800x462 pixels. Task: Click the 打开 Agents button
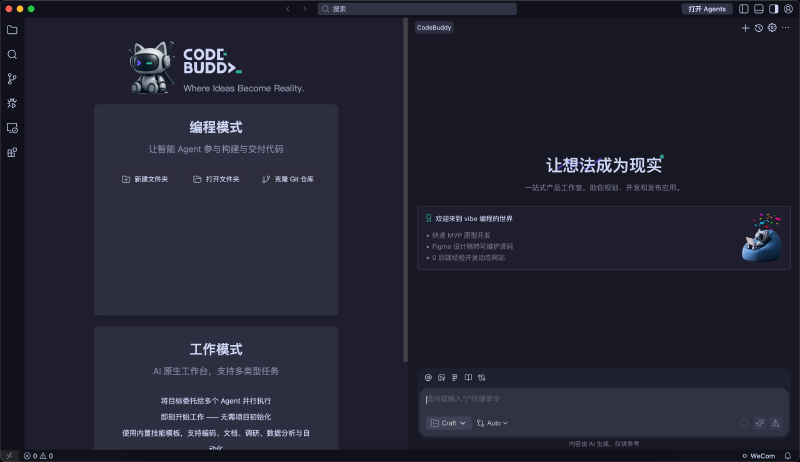(707, 9)
